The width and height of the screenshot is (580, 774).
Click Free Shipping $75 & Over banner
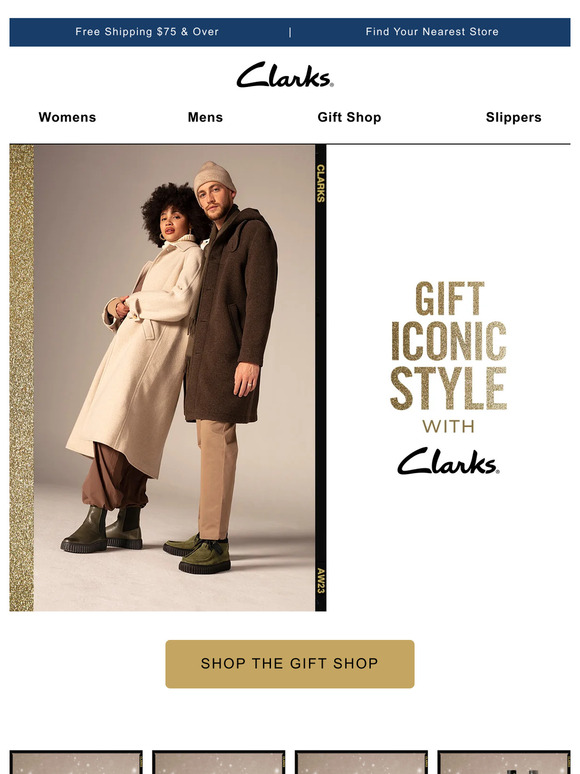tap(147, 32)
